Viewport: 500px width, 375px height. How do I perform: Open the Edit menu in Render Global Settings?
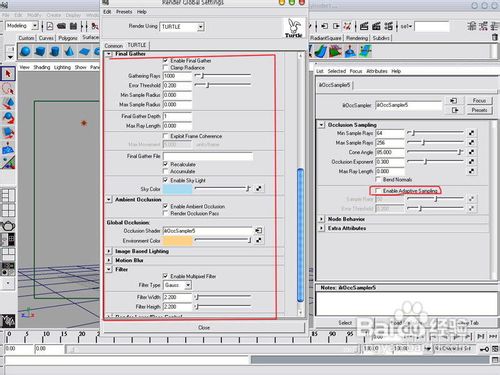click(x=107, y=12)
